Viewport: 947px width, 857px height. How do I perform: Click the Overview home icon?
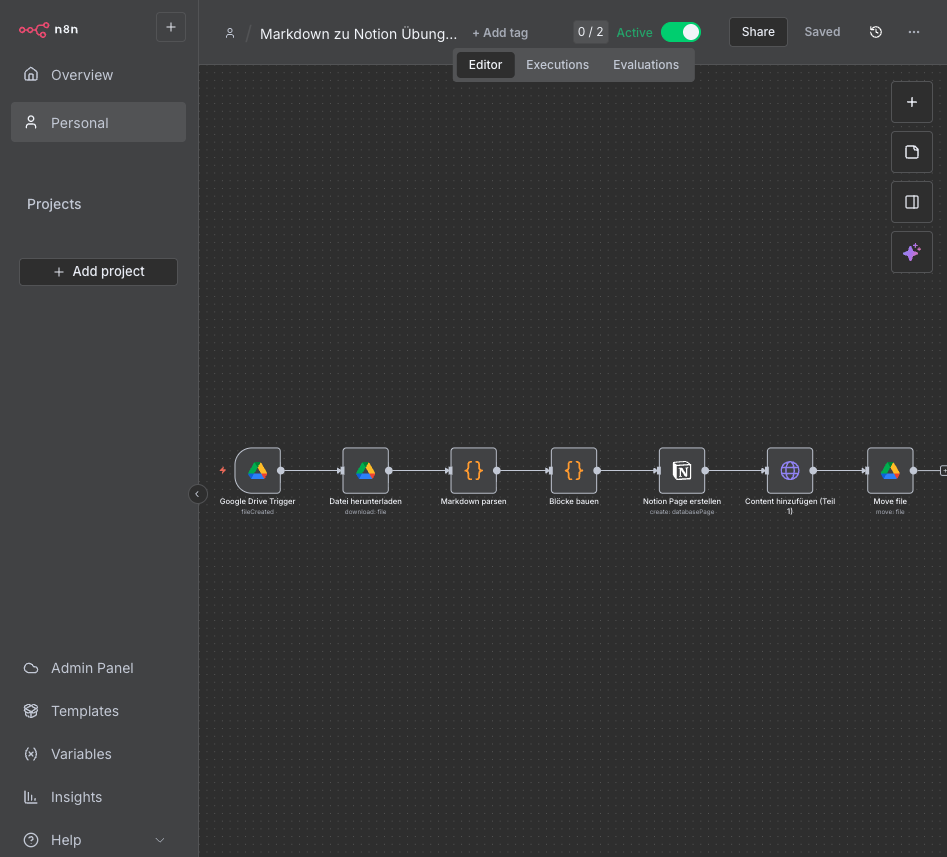pos(31,74)
